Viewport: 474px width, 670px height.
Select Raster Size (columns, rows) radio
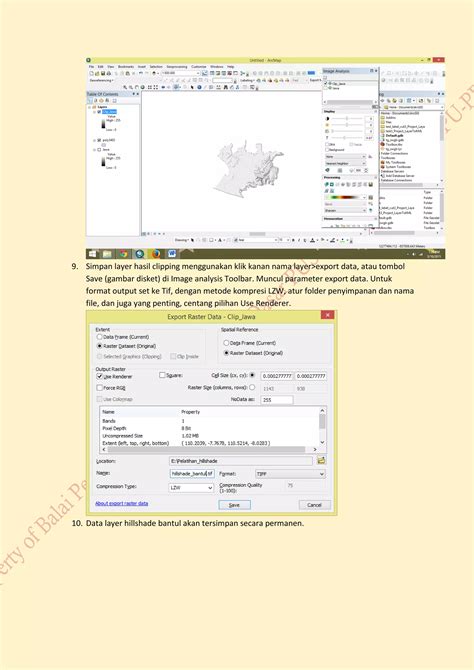(252, 388)
